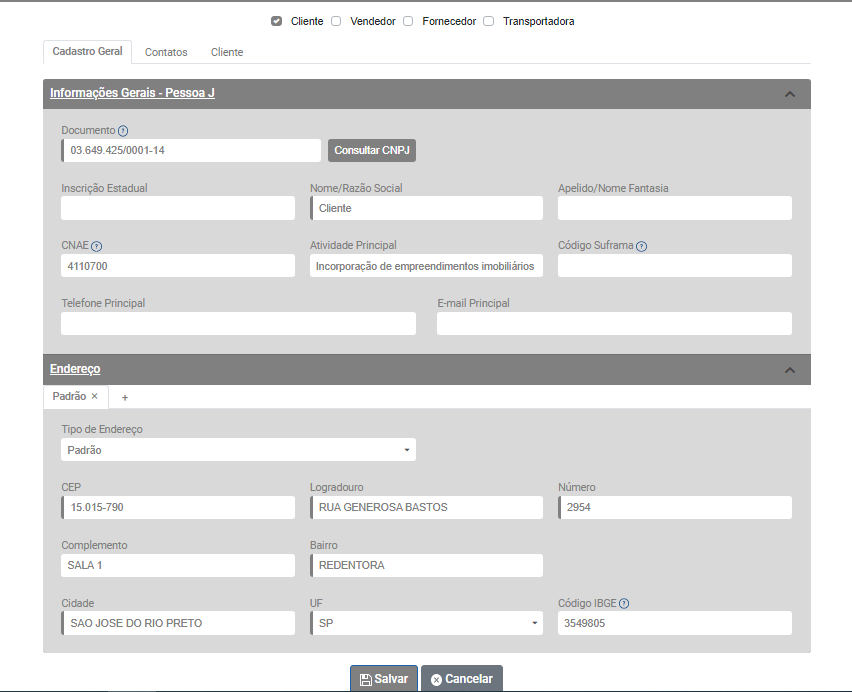Check the Fornecedor checkbox
This screenshot has width=852, height=692.
(x=408, y=21)
